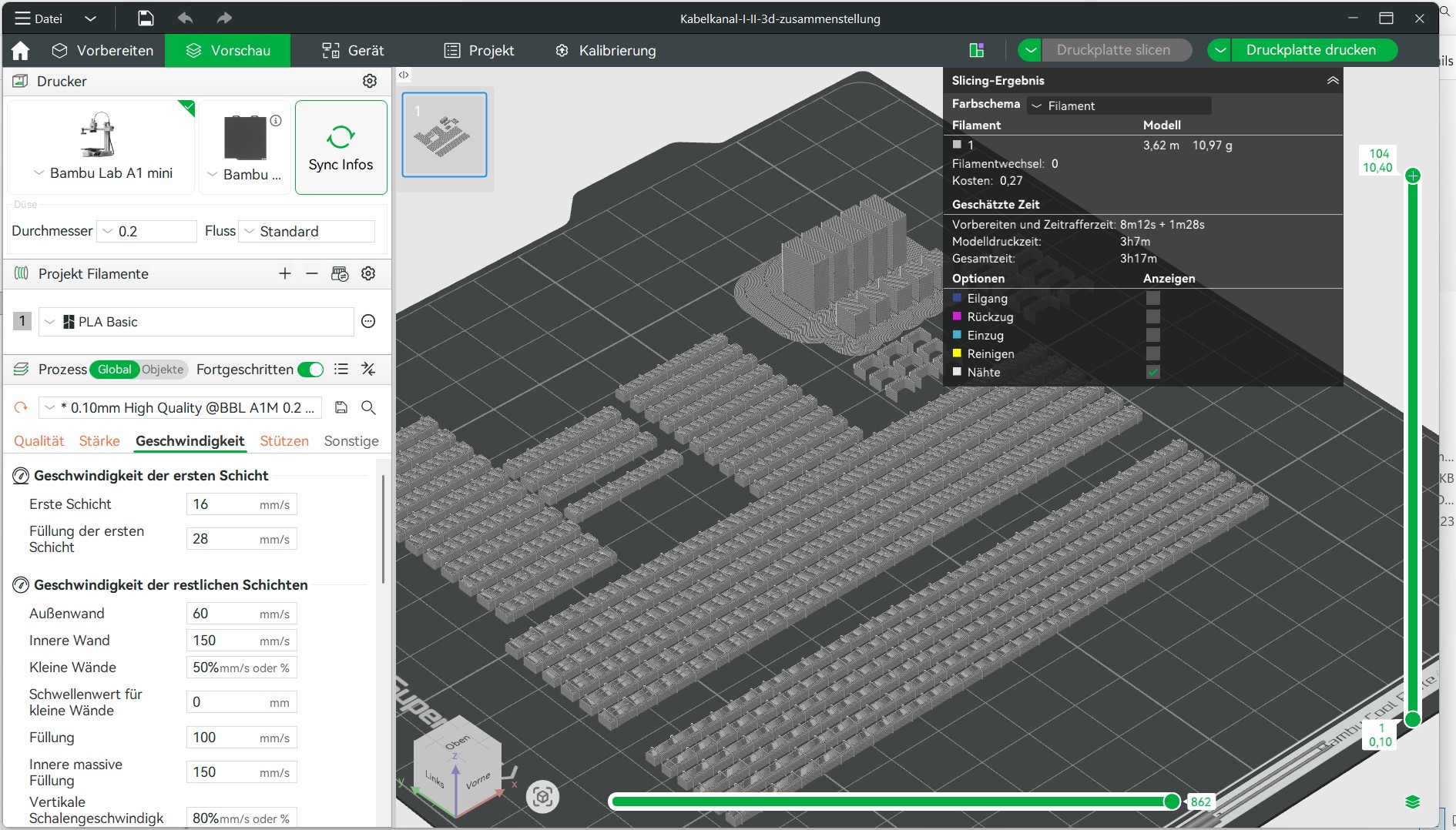This screenshot has width=1456, height=830.
Task: Click the home icon in the top bar
Action: tap(21, 51)
